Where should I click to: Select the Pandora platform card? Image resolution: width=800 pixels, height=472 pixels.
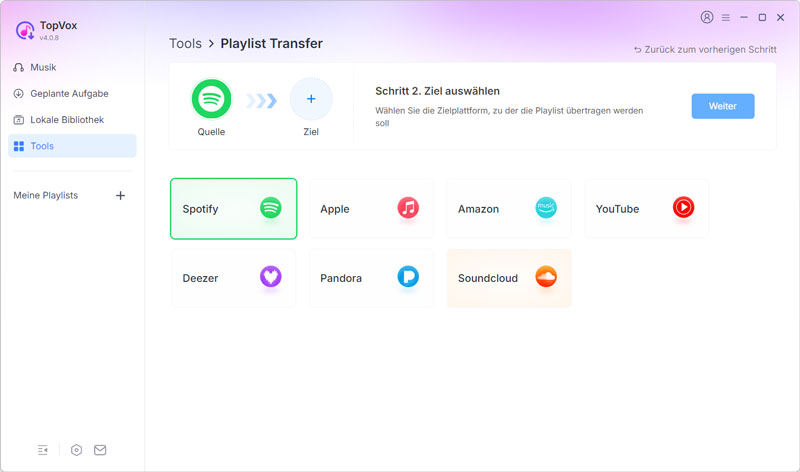pyautogui.click(x=371, y=278)
